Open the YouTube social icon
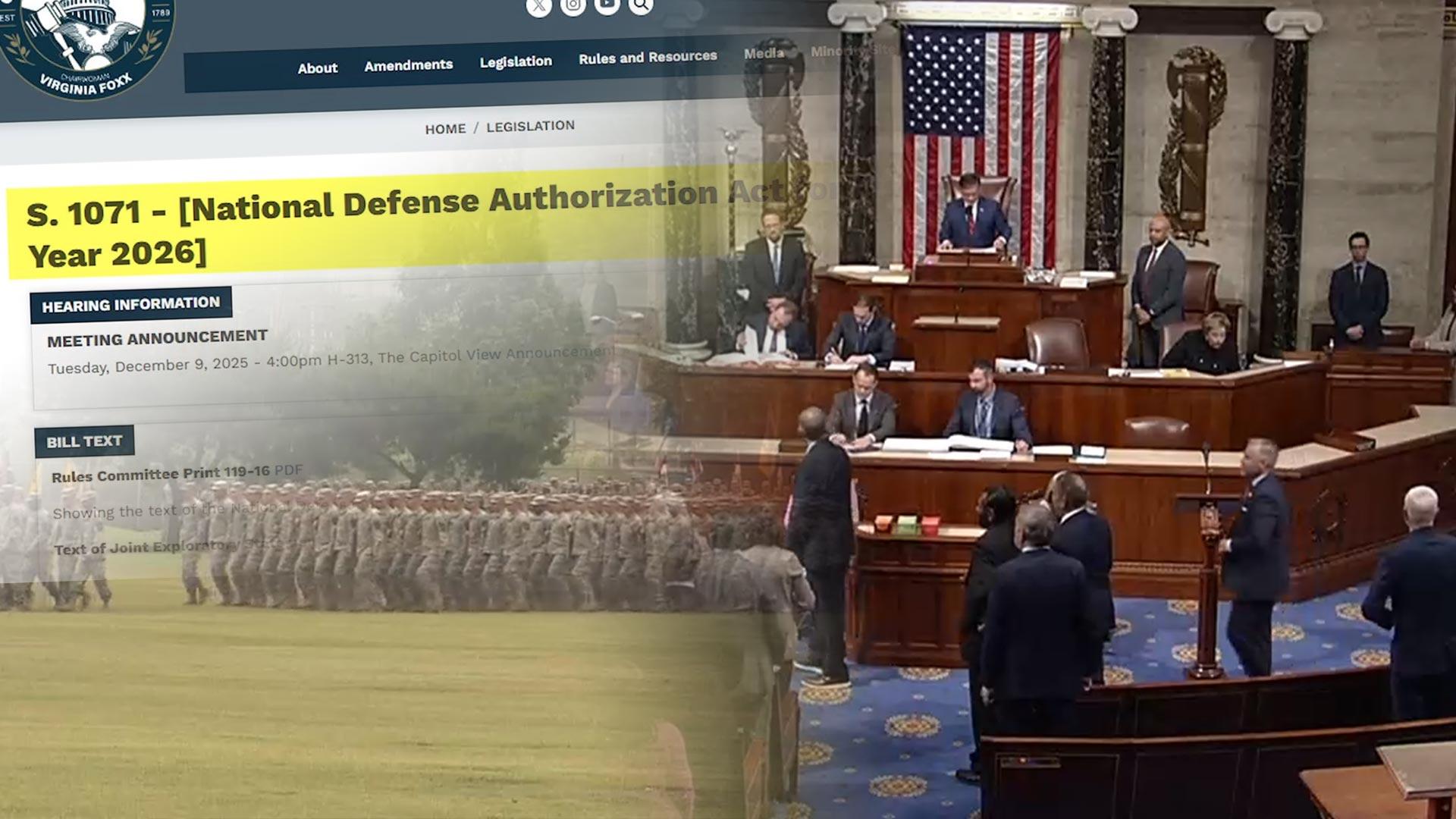Image resolution: width=1456 pixels, height=819 pixels. click(x=607, y=5)
